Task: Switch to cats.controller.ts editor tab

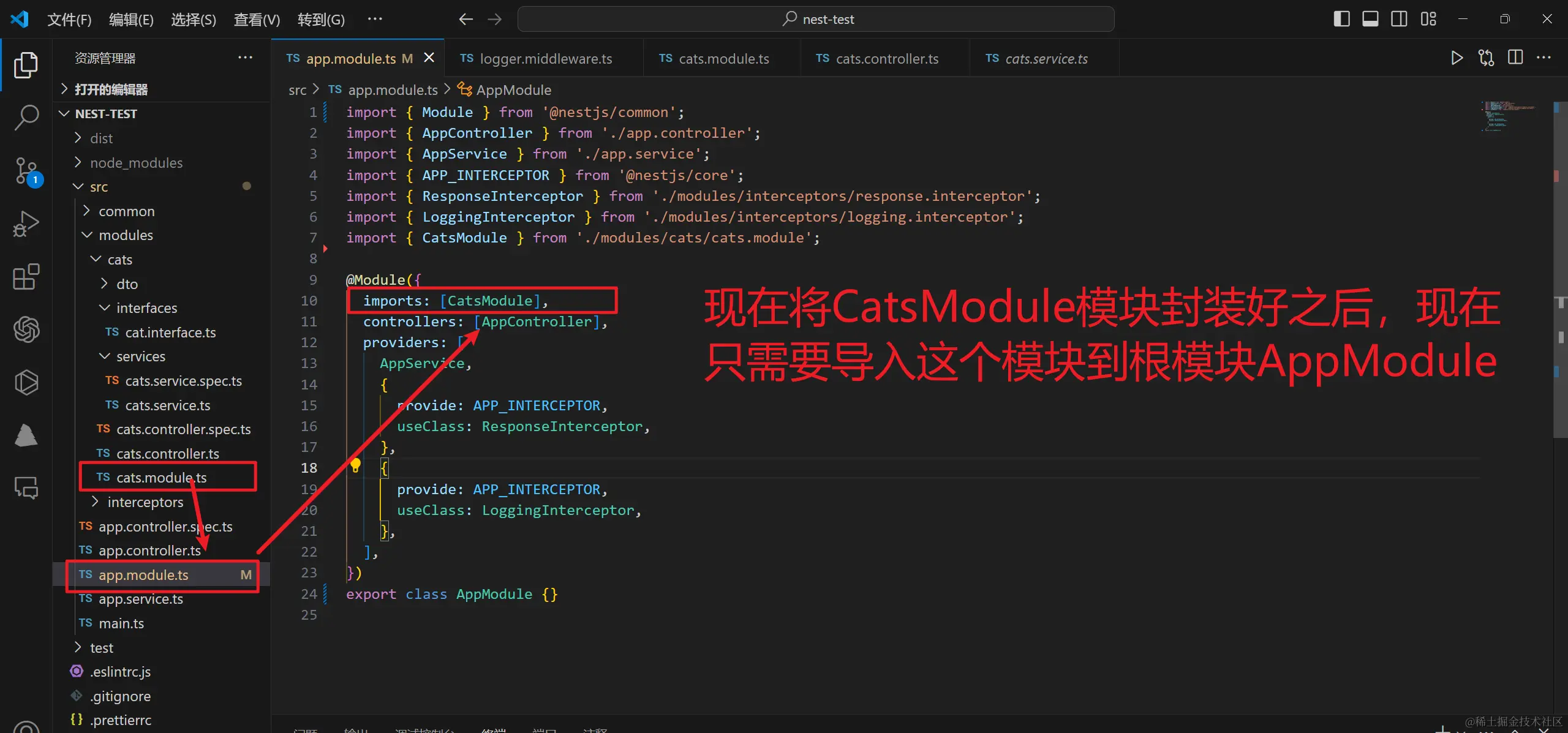Action: [x=885, y=58]
